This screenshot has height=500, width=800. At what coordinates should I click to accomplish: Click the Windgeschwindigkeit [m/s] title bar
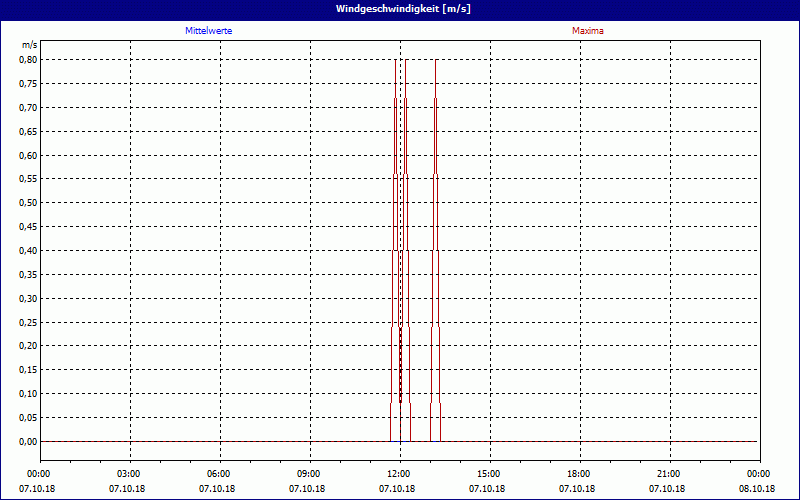click(400, 9)
